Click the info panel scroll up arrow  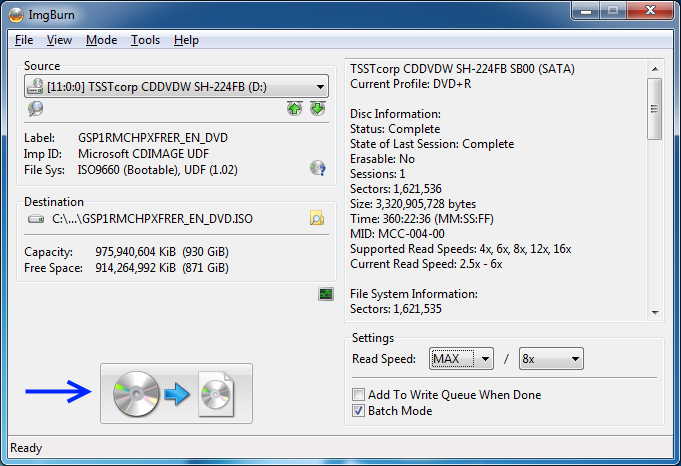655,69
